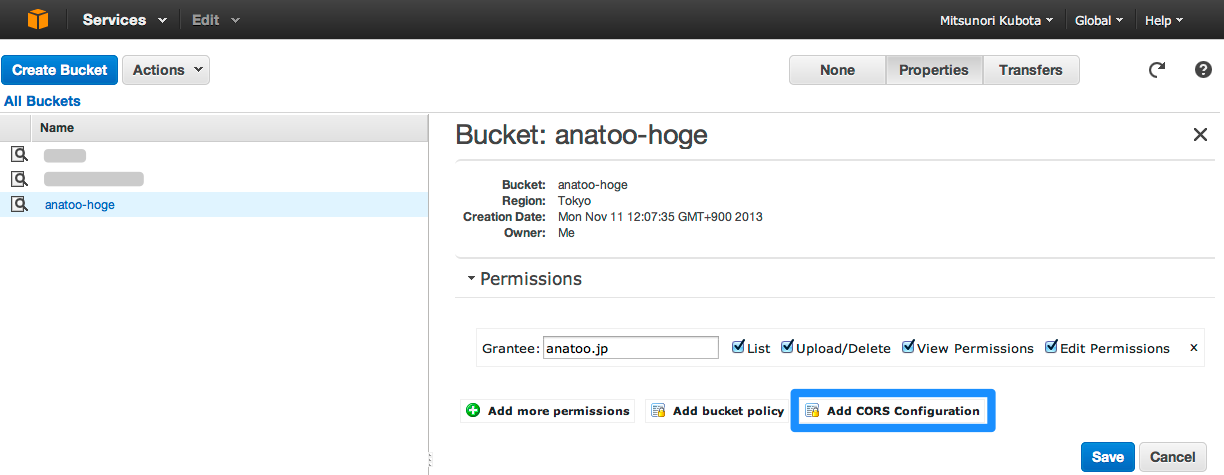
Task: Uncheck the List permission checkbox
Action: click(x=738, y=347)
